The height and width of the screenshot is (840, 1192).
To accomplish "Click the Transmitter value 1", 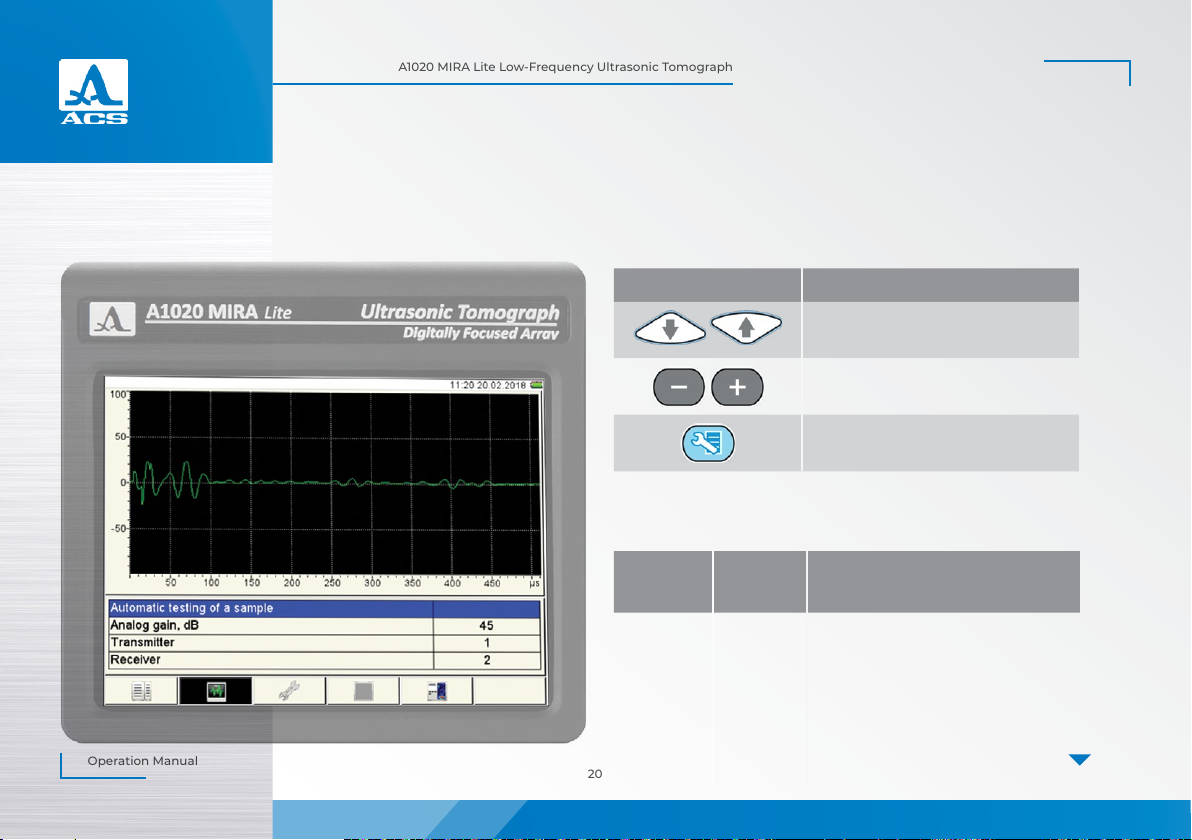I will tap(487, 643).
